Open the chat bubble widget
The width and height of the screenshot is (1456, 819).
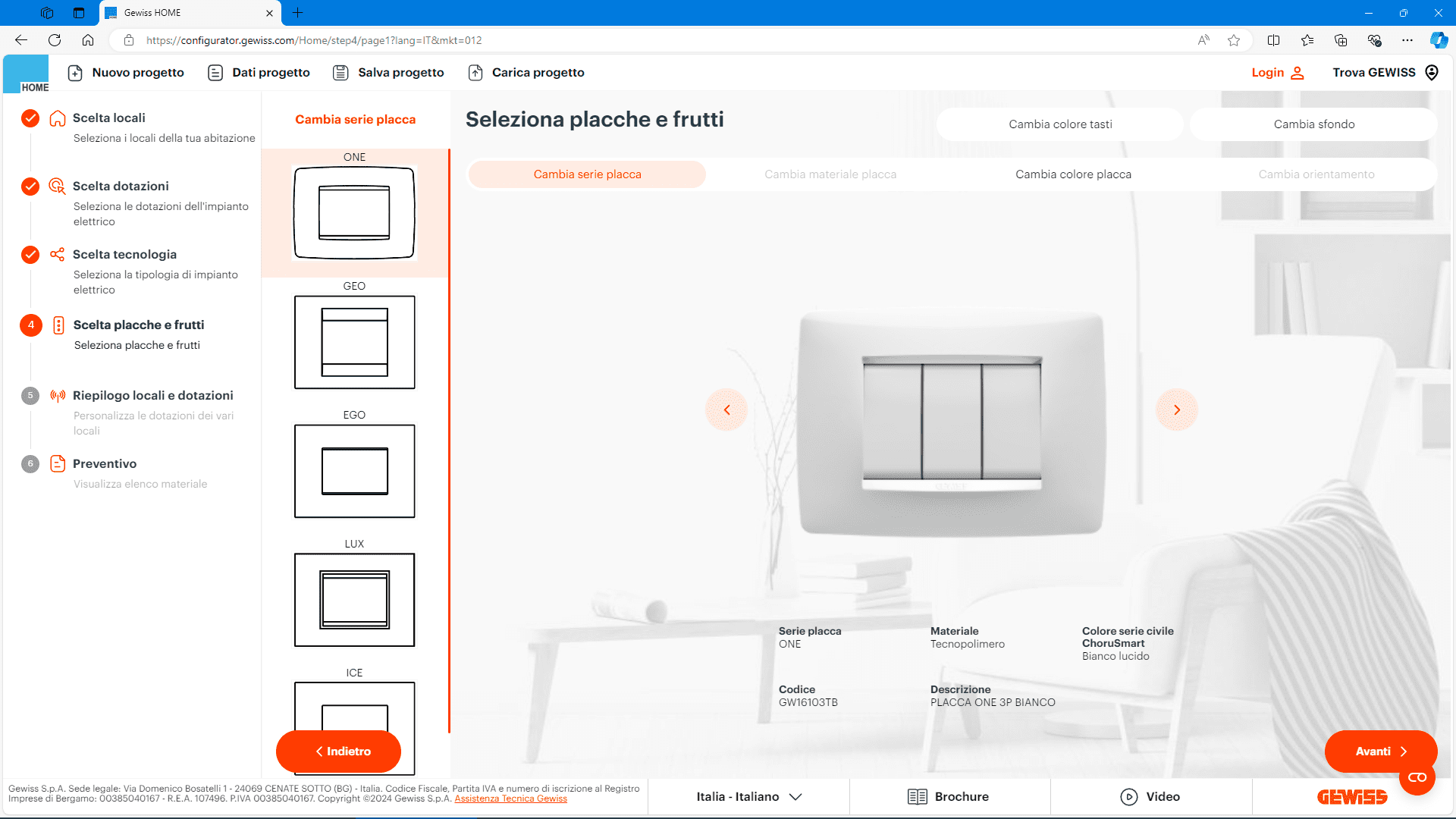pyautogui.click(x=1417, y=778)
